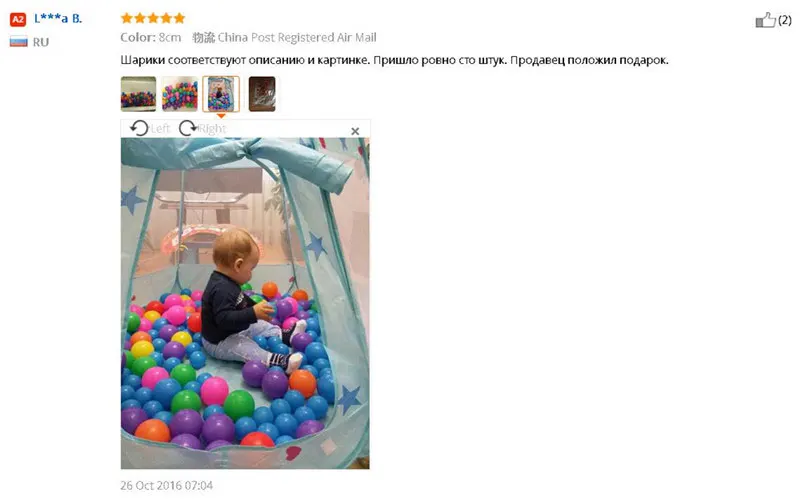Click the helpful count (2)
Viewport: 800px width, 500px height.
[x=785, y=20]
